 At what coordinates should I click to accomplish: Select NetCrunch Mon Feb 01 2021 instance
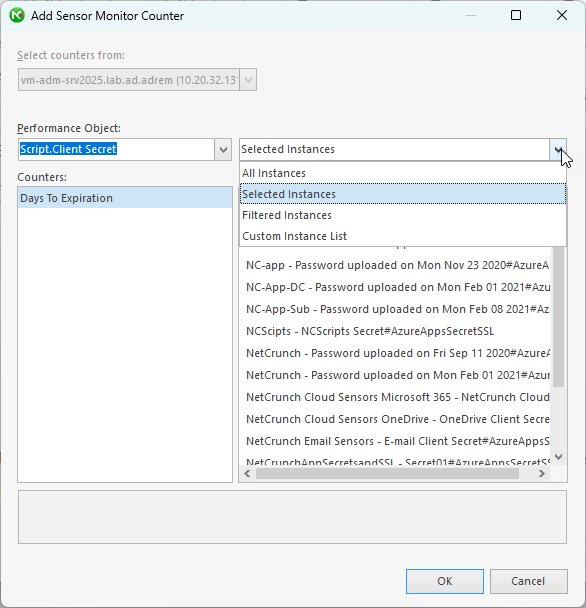pyautogui.click(x=397, y=375)
